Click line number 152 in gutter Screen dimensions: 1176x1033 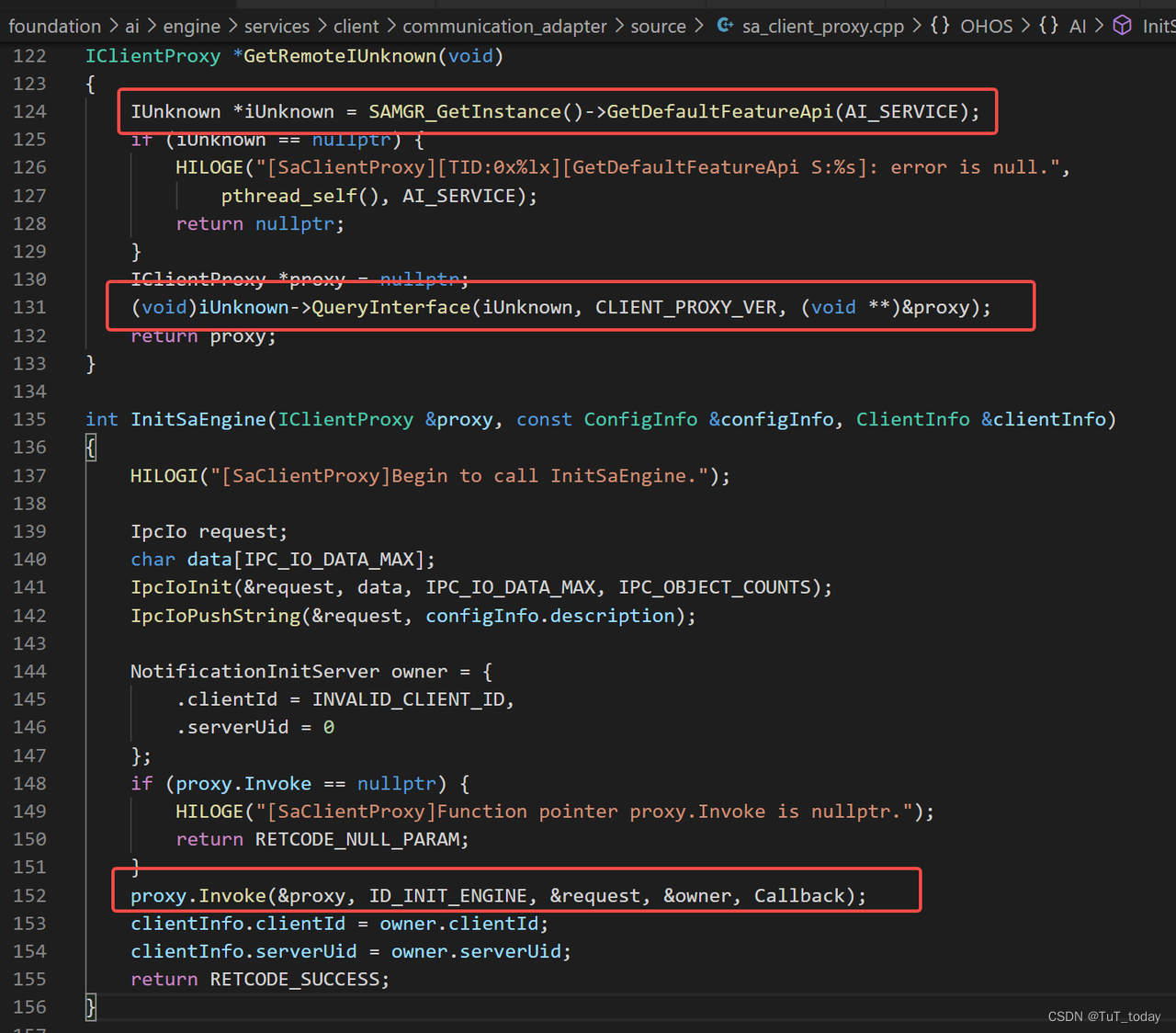coord(29,895)
